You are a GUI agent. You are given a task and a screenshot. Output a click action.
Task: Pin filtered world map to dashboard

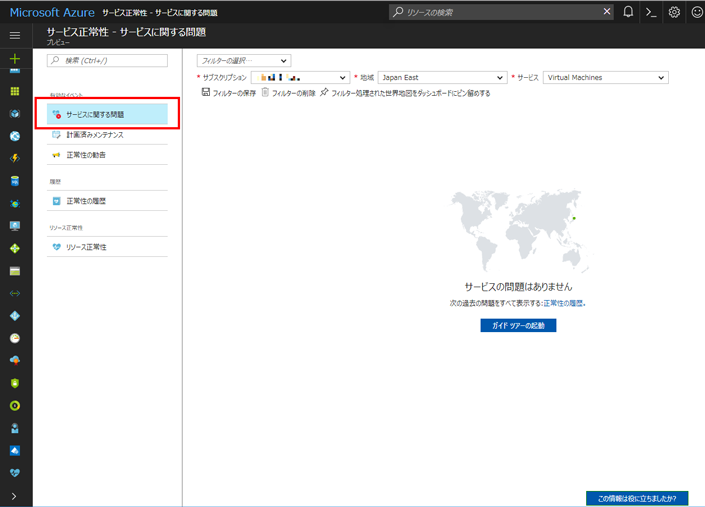pyautogui.click(x=405, y=93)
